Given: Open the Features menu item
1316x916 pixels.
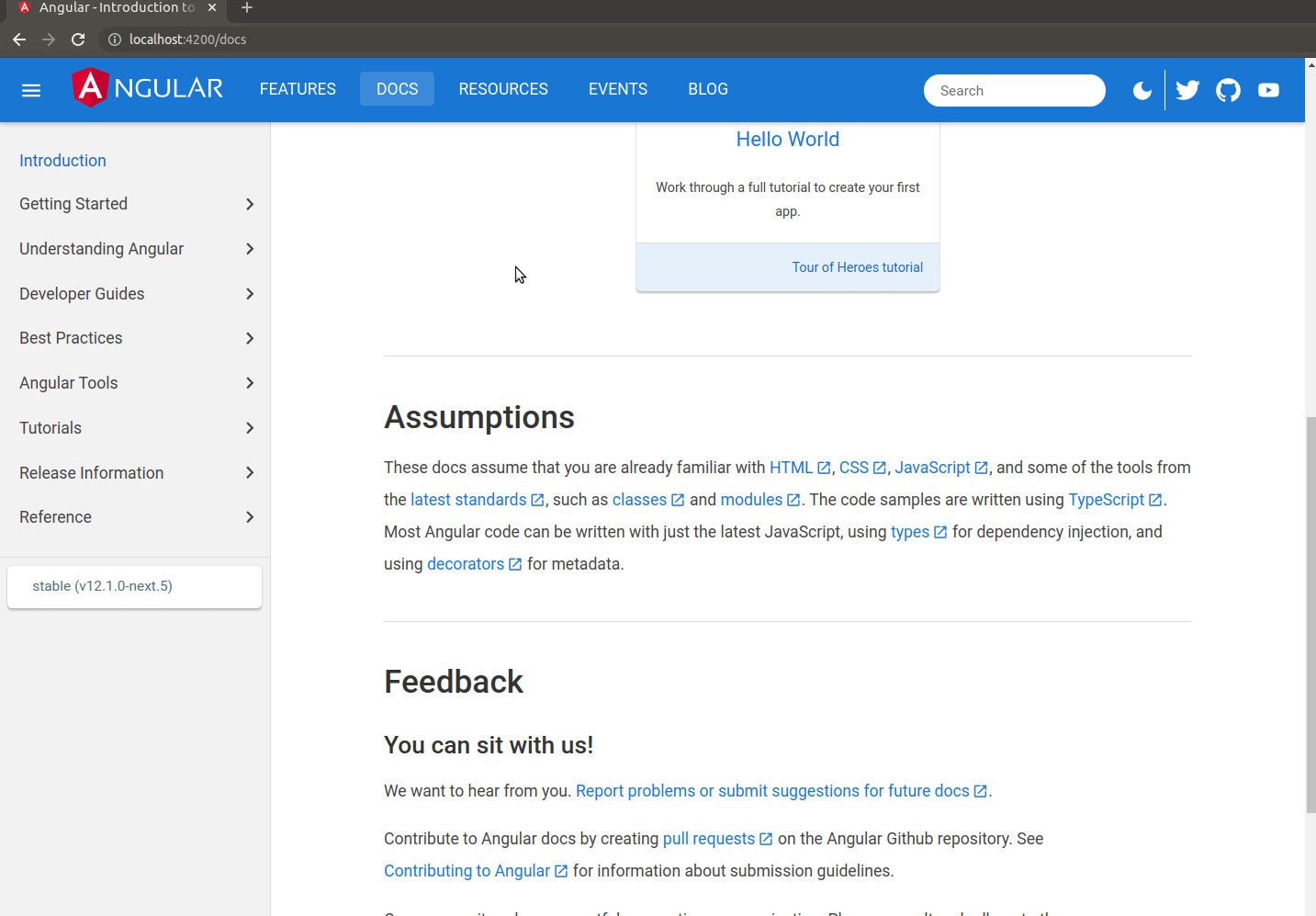Looking at the screenshot, I should click(298, 89).
